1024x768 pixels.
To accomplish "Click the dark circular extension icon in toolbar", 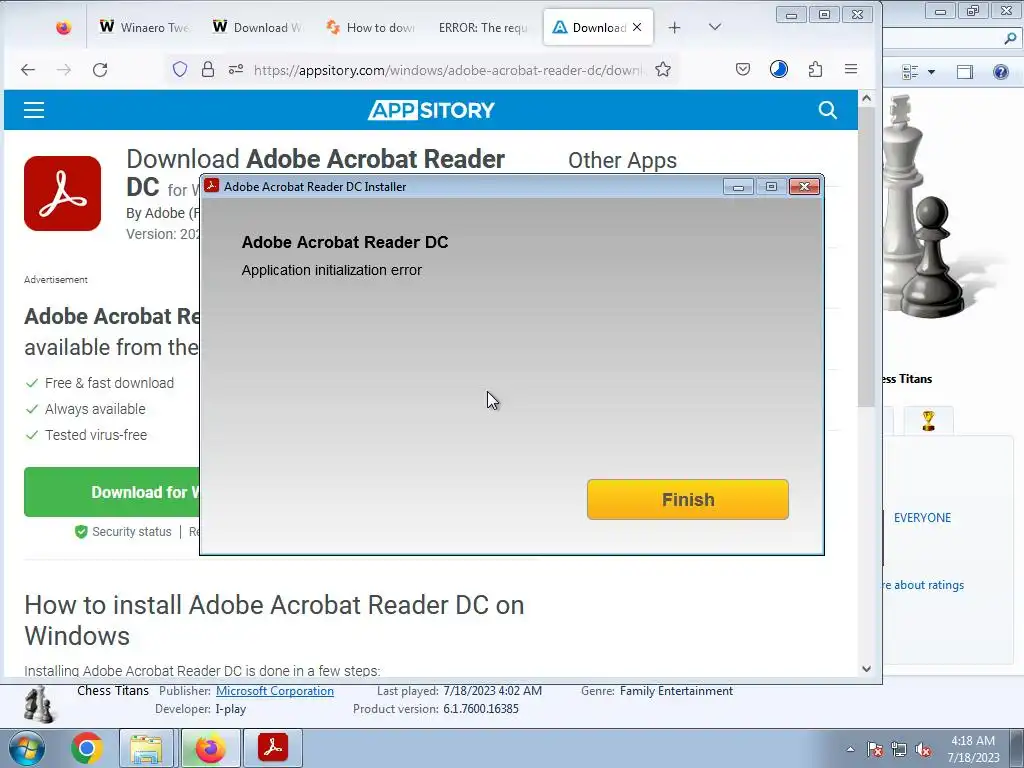I will [x=778, y=69].
